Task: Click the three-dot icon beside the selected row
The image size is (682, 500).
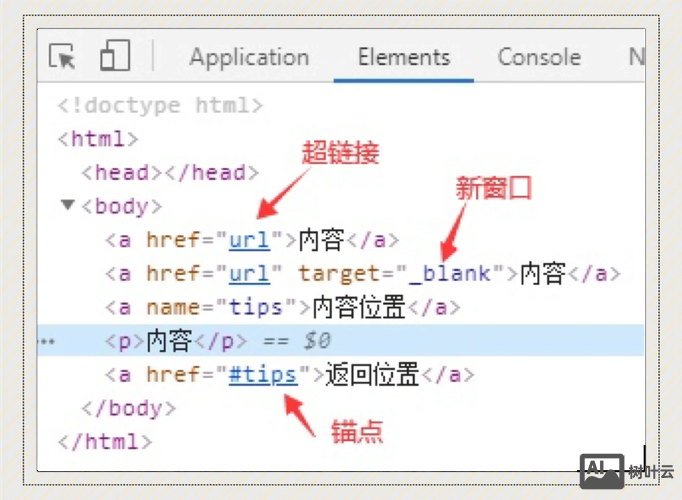Action: (x=44, y=342)
